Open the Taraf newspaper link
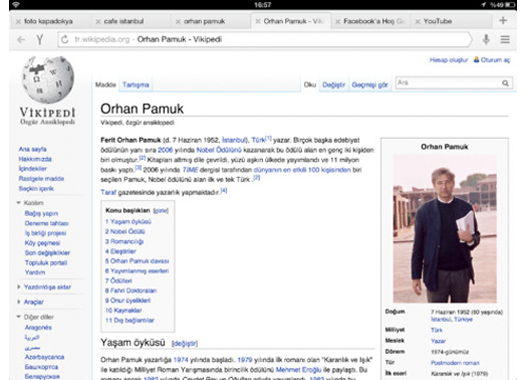Viewport: 525px width, 380px height. click(x=108, y=192)
